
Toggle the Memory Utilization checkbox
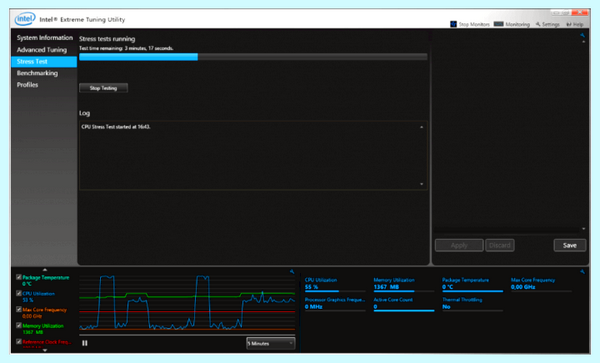click(19, 325)
